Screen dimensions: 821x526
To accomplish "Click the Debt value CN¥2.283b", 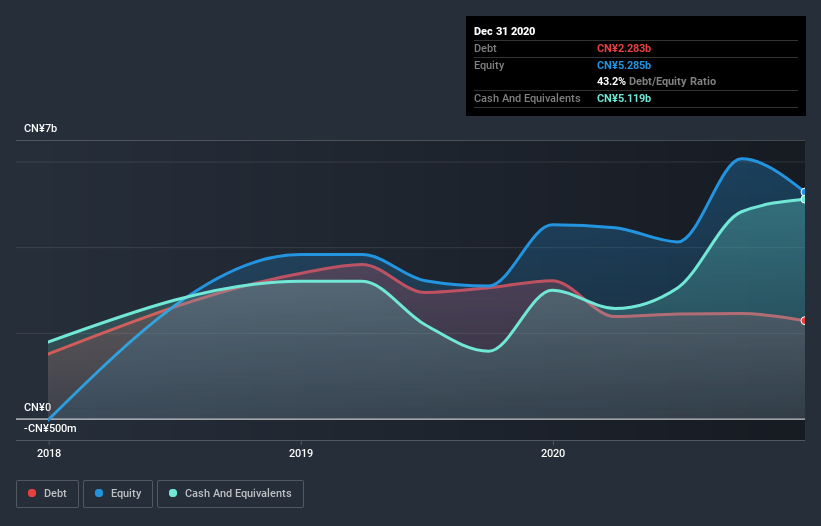I will (624, 49).
